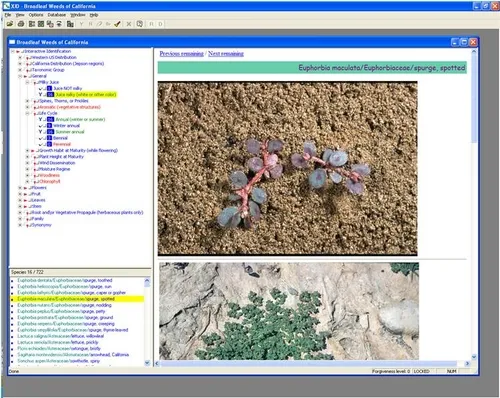
Task: Expand Spines, Thorns, or Prickles node
Action: click(x=28, y=101)
